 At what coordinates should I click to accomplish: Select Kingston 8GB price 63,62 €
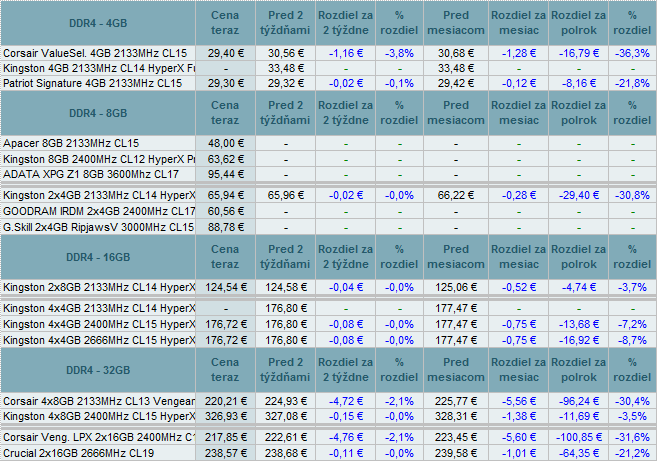[225, 159]
